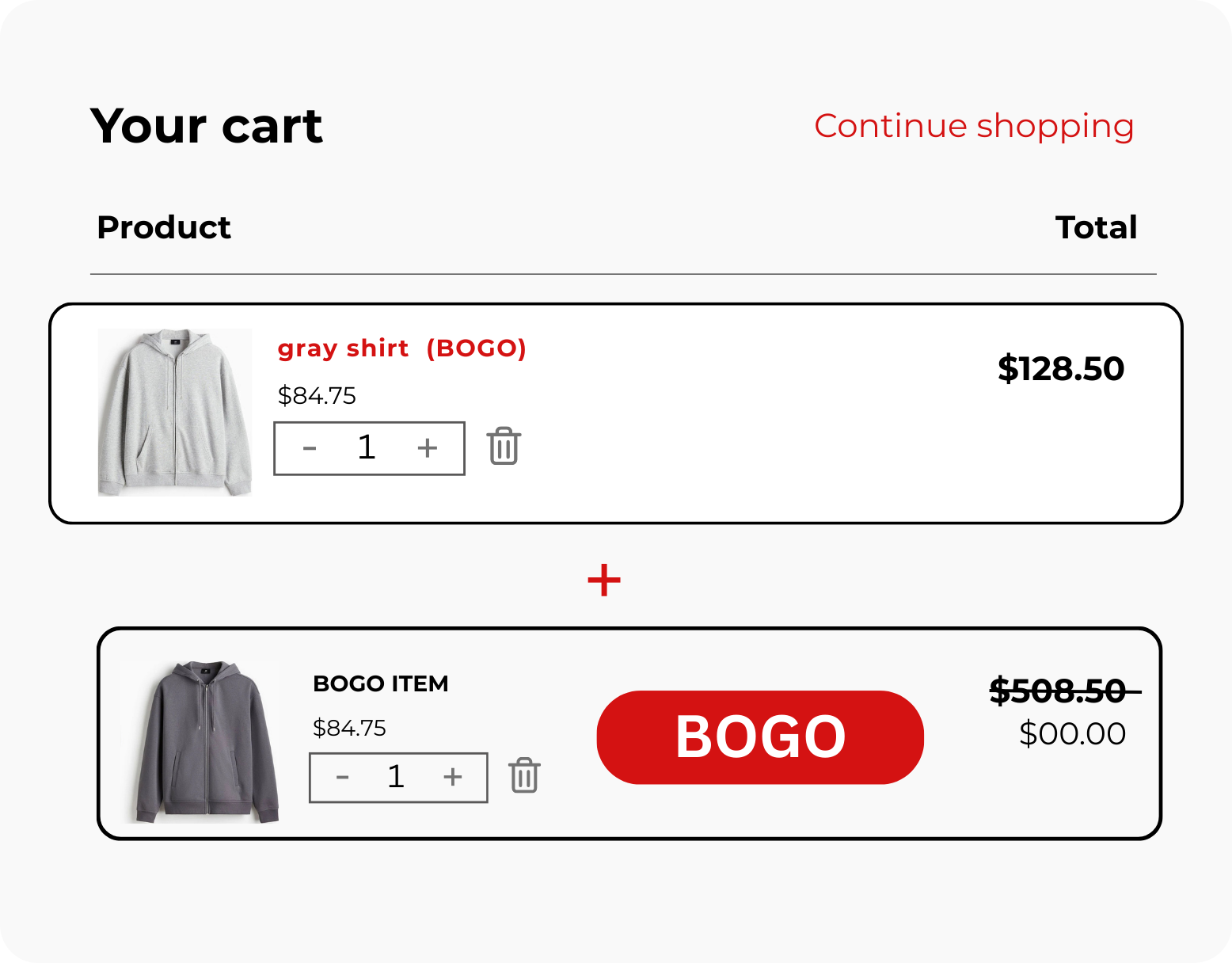Viewport: 1232px width, 963px height.
Task: Click the Continue shopping link
Action: [x=974, y=126]
